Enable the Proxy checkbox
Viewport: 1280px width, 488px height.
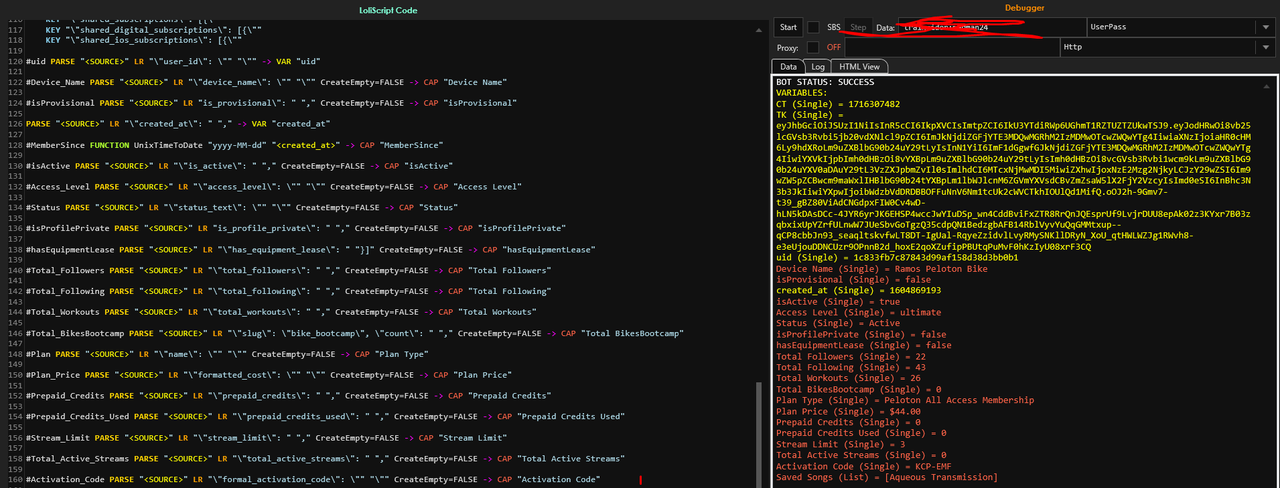(x=814, y=47)
